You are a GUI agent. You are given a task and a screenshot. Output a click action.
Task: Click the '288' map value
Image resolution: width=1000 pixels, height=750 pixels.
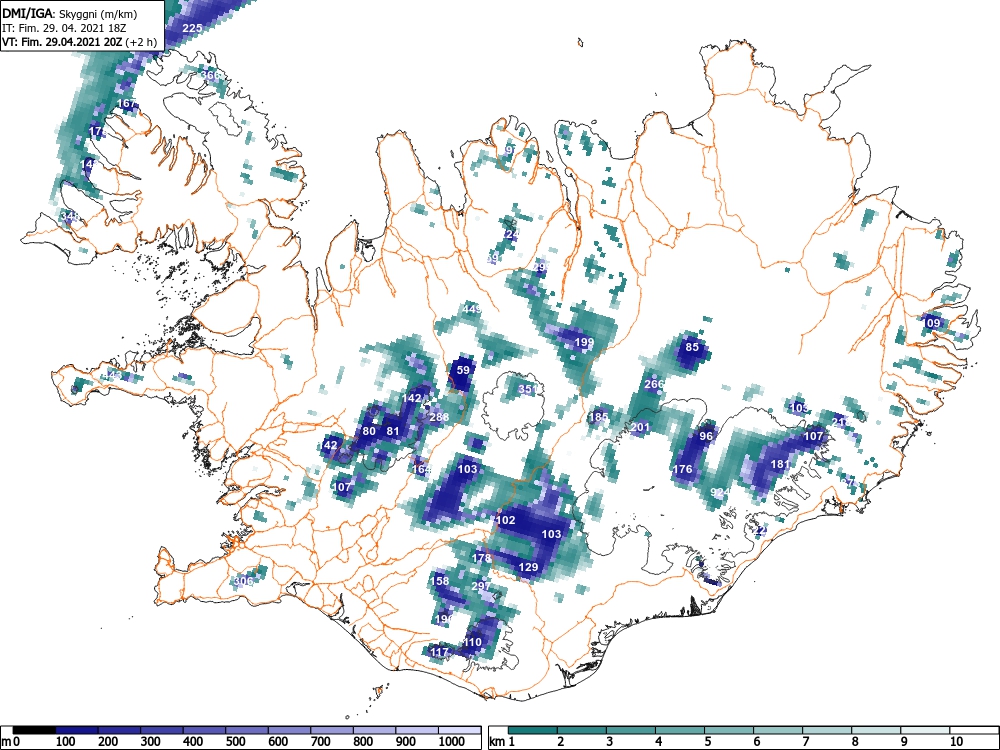click(439, 418)
